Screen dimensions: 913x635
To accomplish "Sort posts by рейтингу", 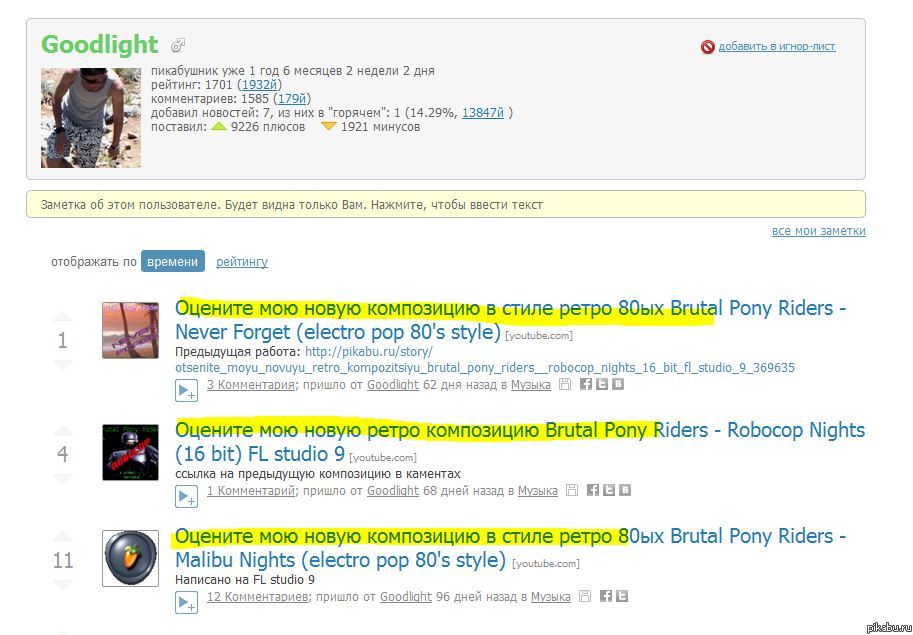I will pos(242,262).
